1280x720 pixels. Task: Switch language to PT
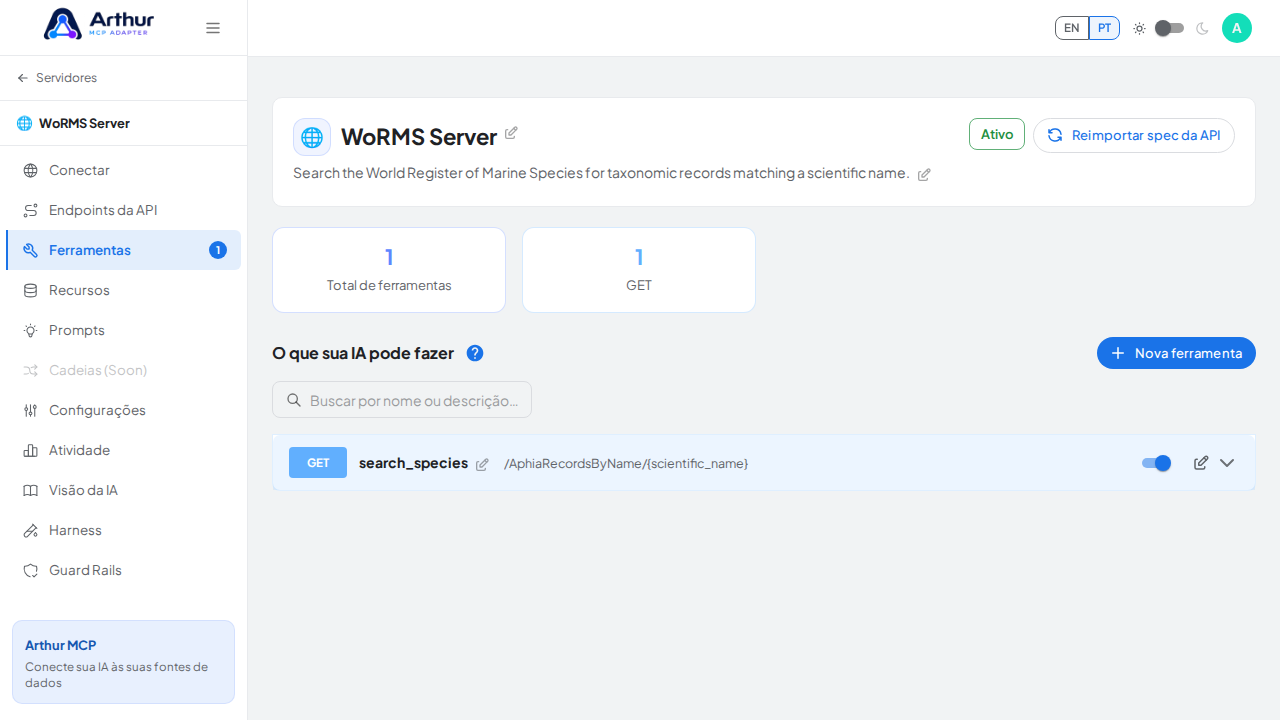click(1104, 28)
